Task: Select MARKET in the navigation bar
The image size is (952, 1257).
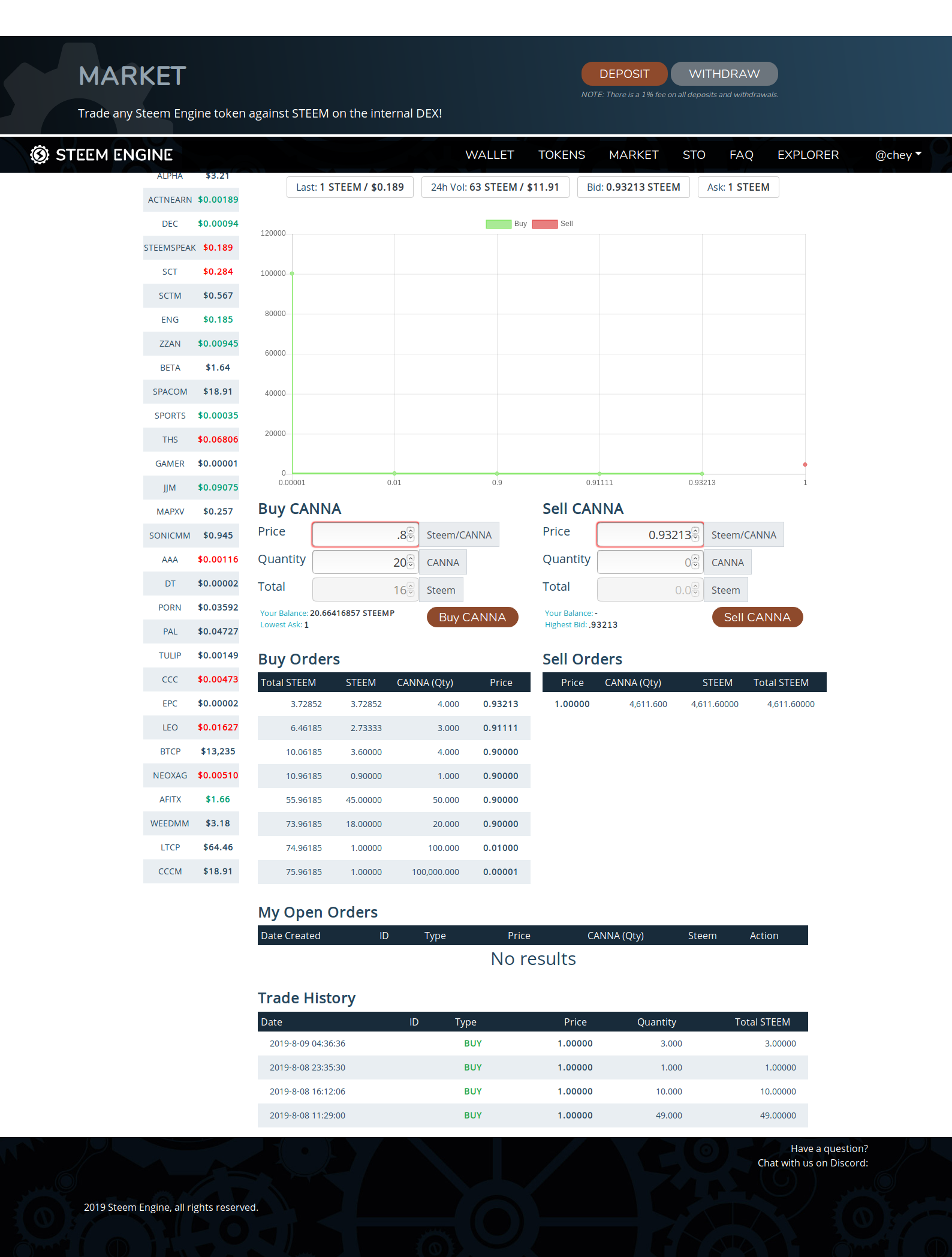Action: click(x=634, y=155)
